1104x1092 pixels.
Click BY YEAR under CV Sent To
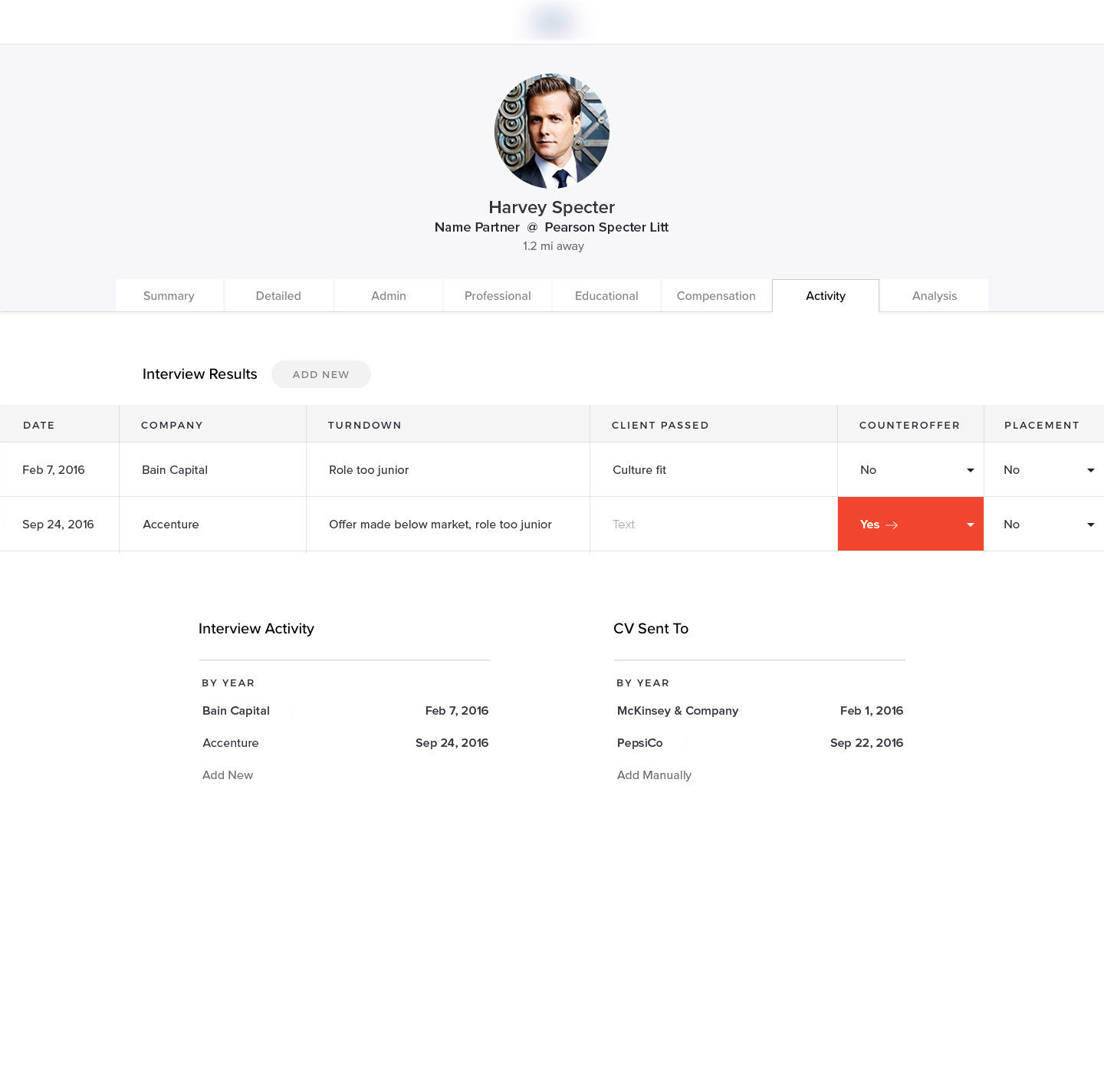pyautogui.click(x=643, y=682)
